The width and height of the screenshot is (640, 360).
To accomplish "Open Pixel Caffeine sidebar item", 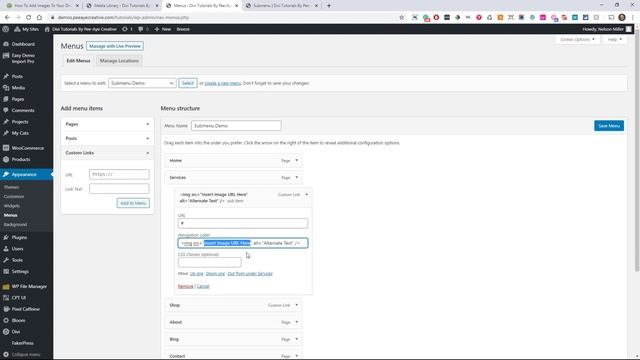I will click(x=25, y=309).
